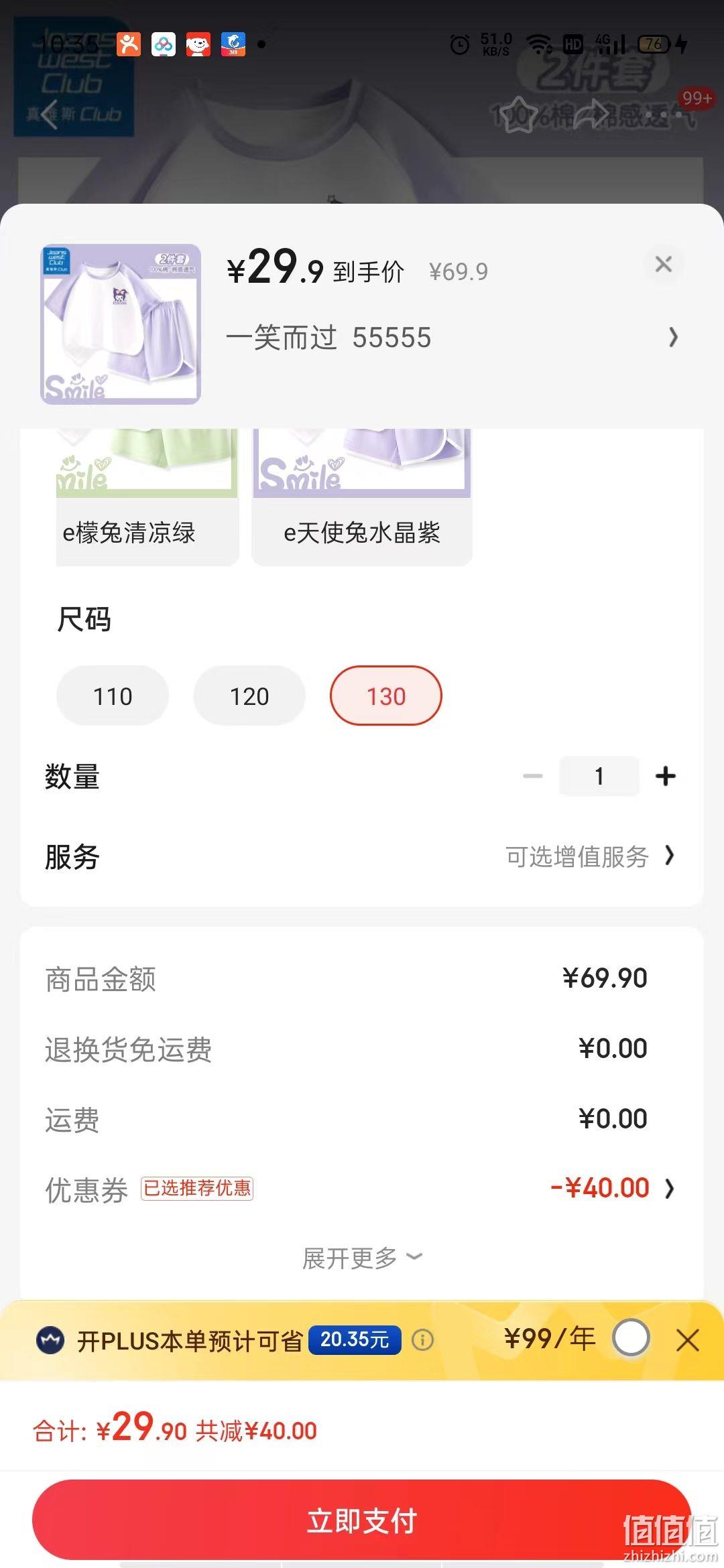Open coupon details chevron at -¥40.00
This screenshot has height=1568, width=724.
[x=669, y=1189]
